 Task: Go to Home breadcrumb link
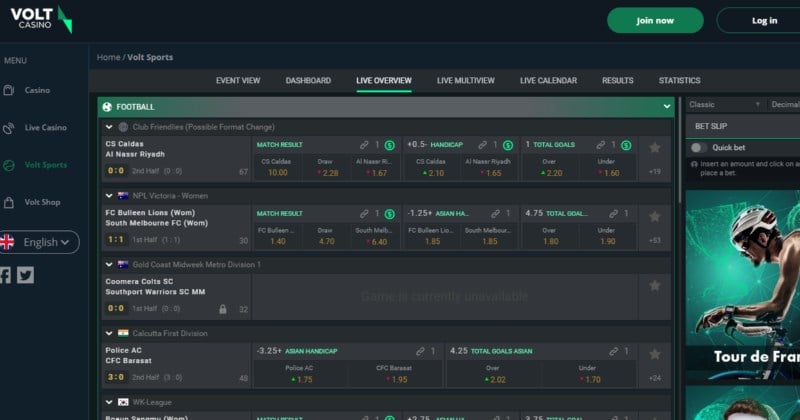pos(109,57)
